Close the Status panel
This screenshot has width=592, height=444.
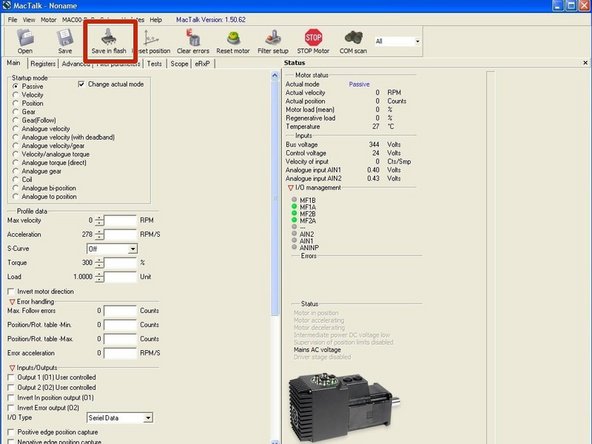585,63
